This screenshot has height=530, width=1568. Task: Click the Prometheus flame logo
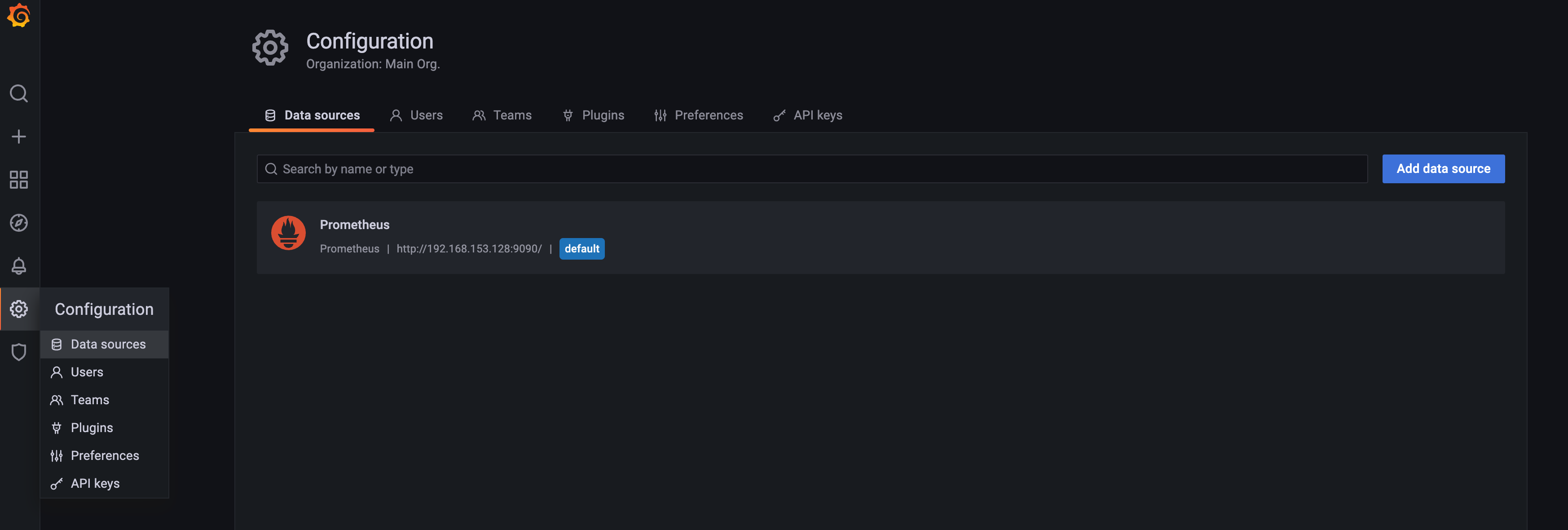[288, 233]
